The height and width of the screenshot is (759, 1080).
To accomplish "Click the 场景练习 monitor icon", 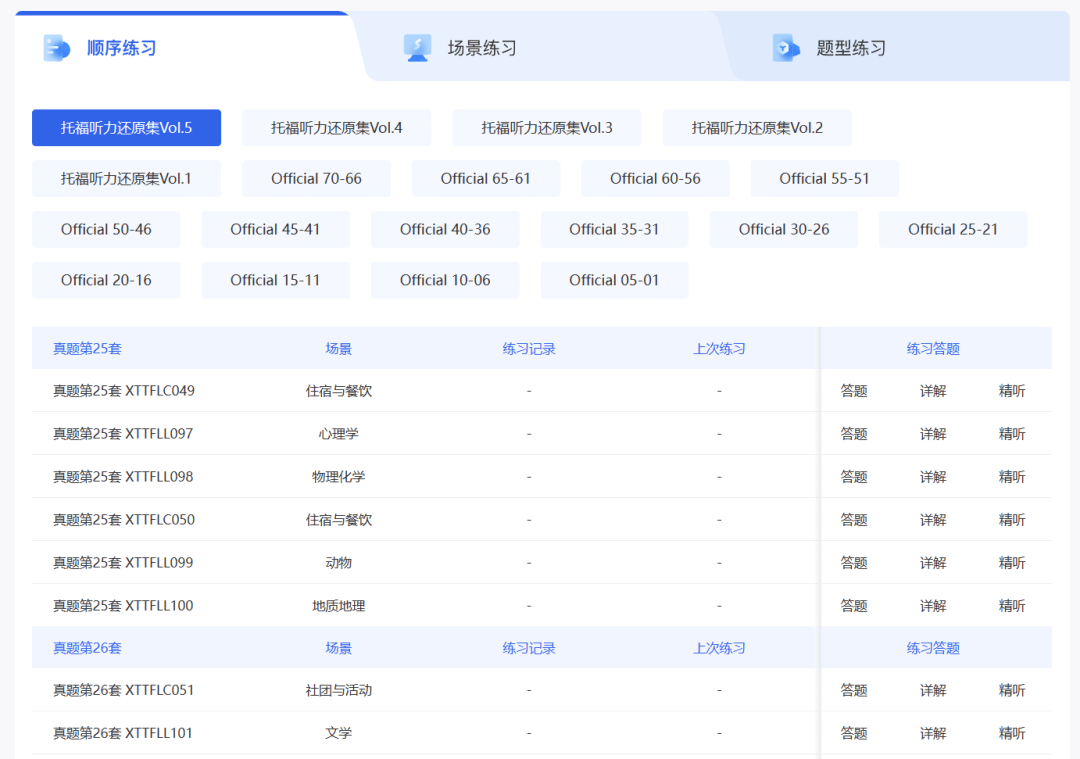I will (x=417, y=48).
